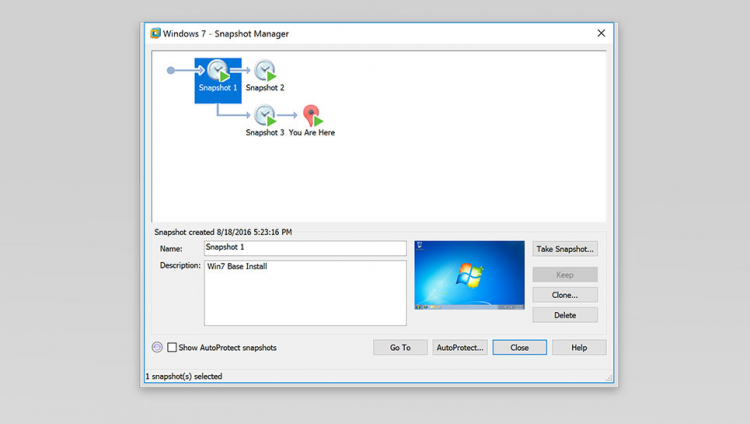Open AutoProtect... settings
Screen dimensions: 750x424
pos(460,347)
